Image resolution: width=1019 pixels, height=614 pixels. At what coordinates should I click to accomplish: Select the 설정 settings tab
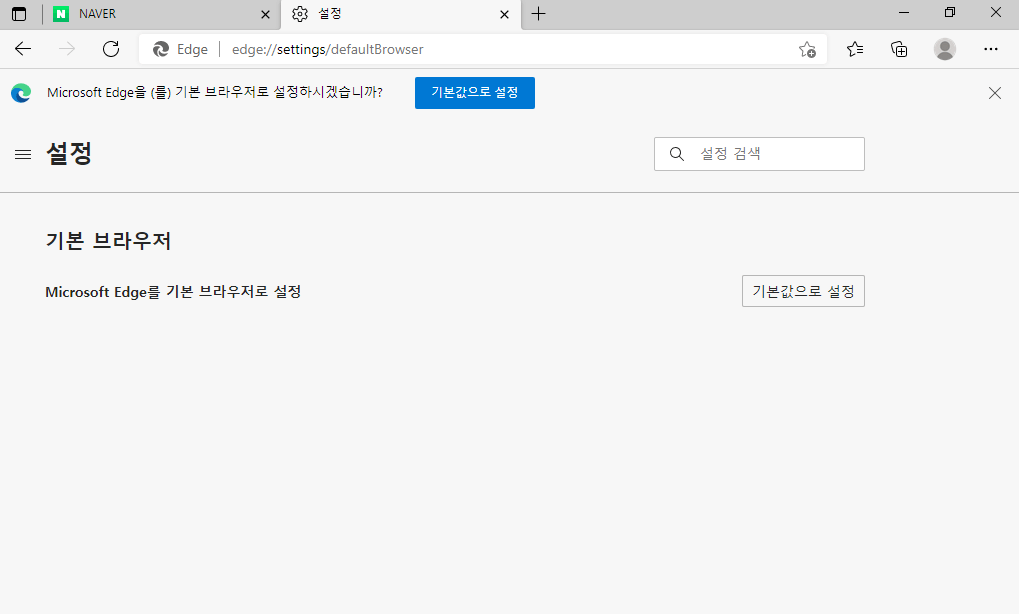point(400,14)
